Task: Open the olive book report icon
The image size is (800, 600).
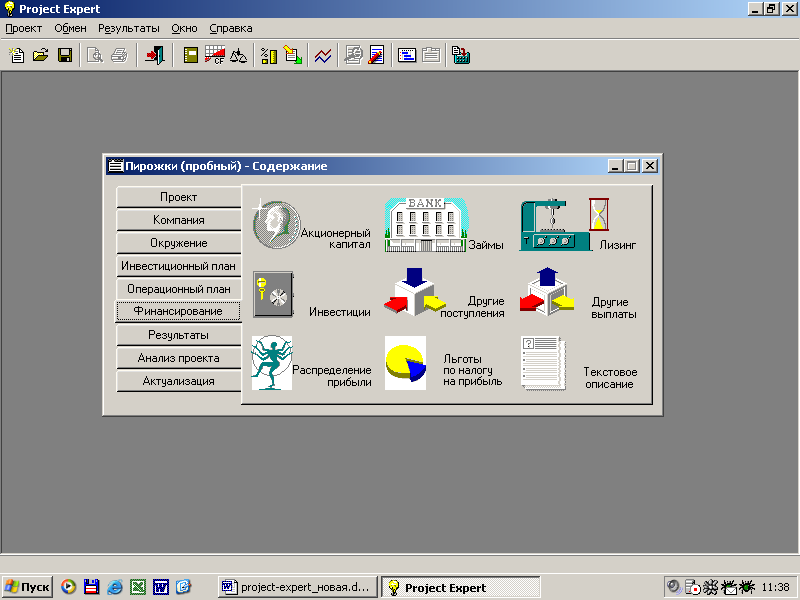Action: point(190,55)
